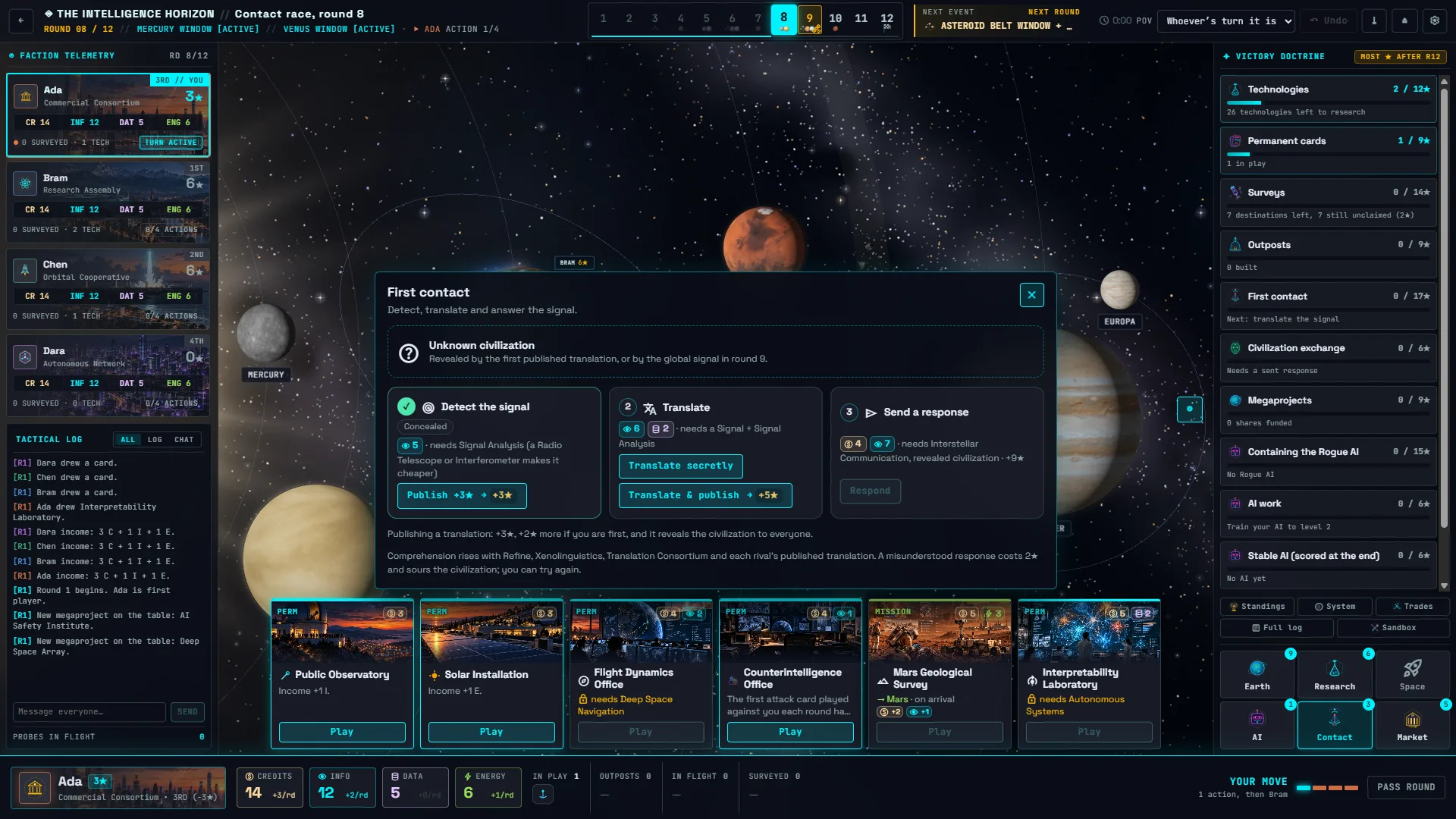
Task: Click Ada's faction emblem in bottom bar
Action: pyautogui.click(x=35, y=788)
